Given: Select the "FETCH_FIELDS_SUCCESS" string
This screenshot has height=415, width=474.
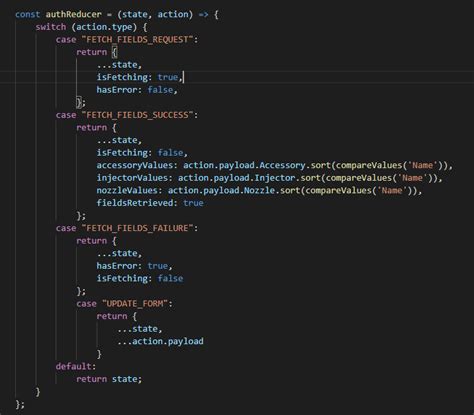Looking at the screenshot, I should click(137, 115).
